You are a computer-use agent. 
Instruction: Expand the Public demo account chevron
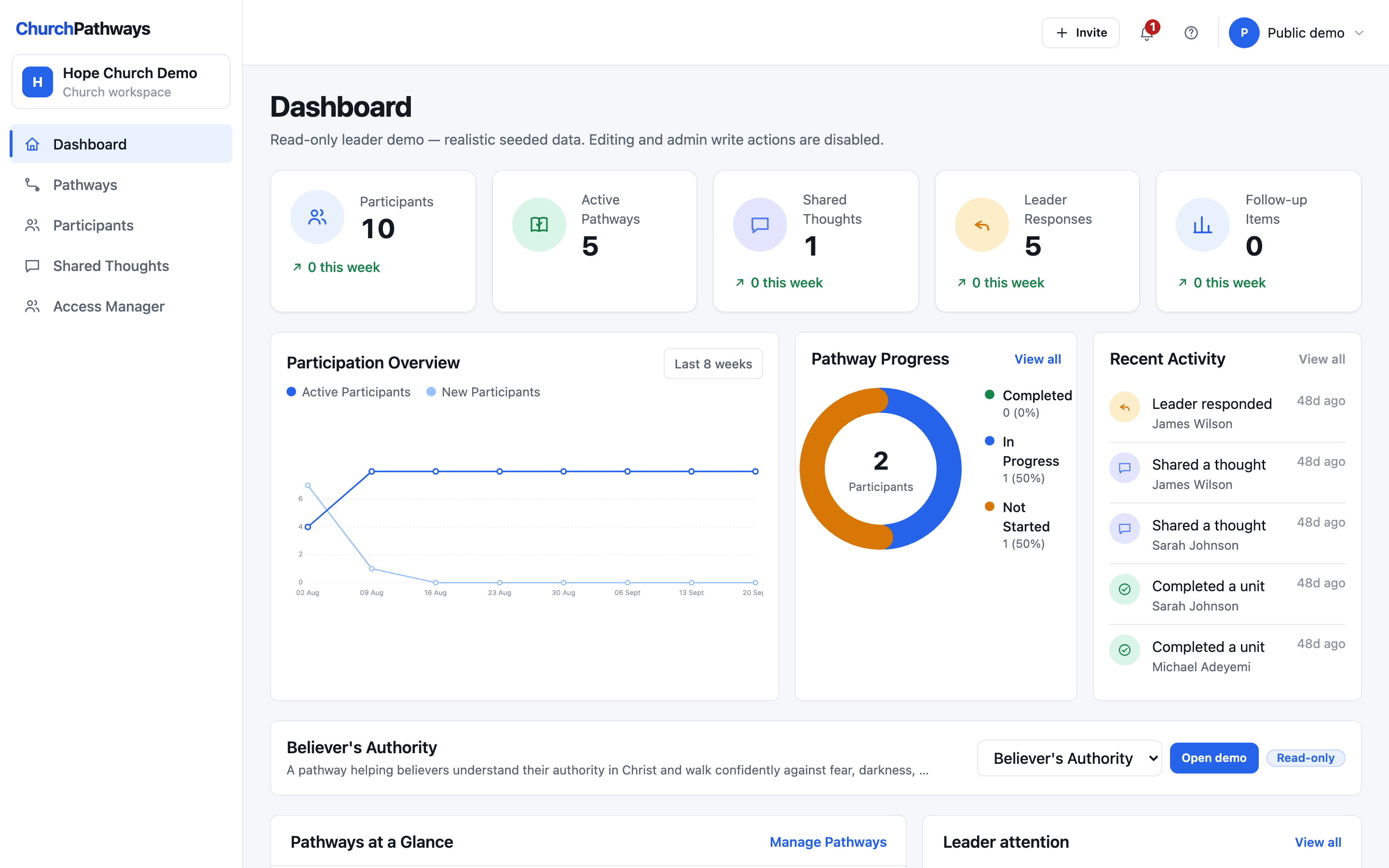[1359, 33]
